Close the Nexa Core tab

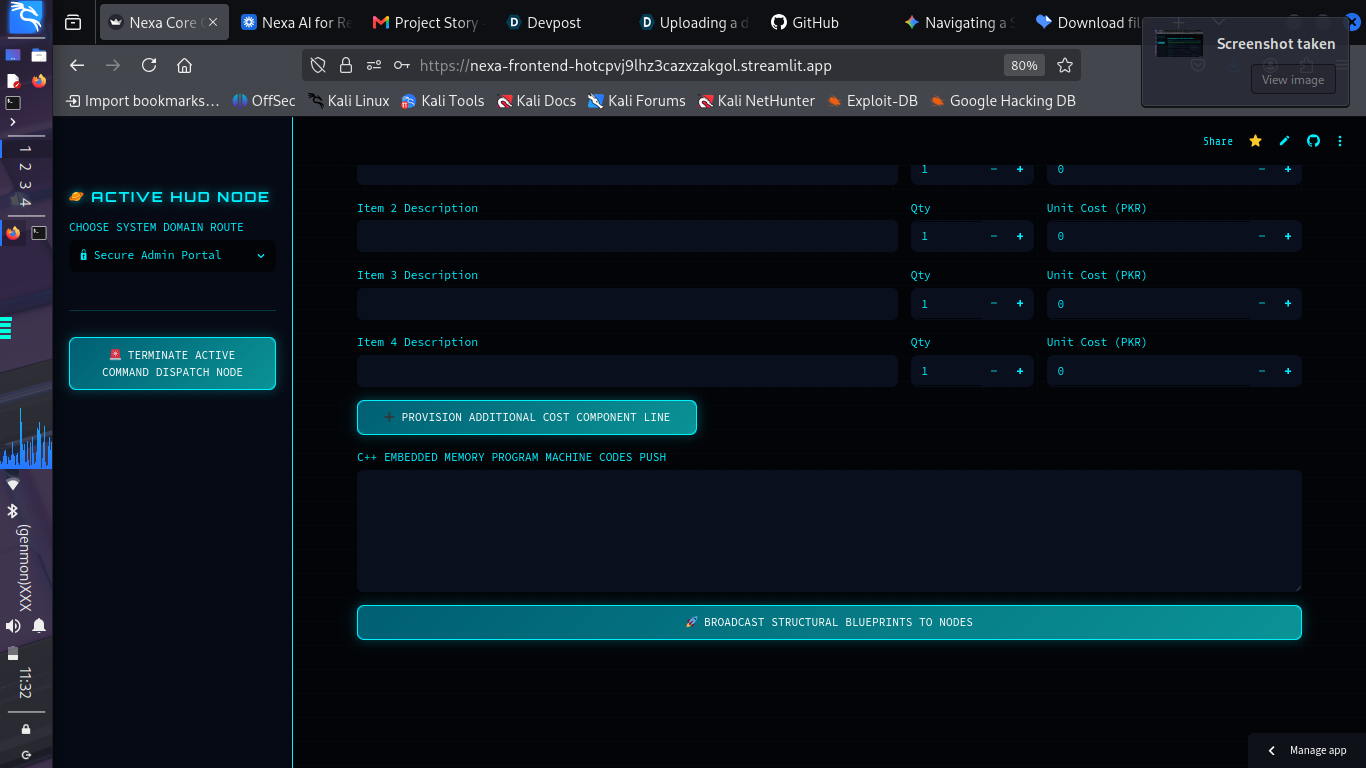click(x=212, y=22)
